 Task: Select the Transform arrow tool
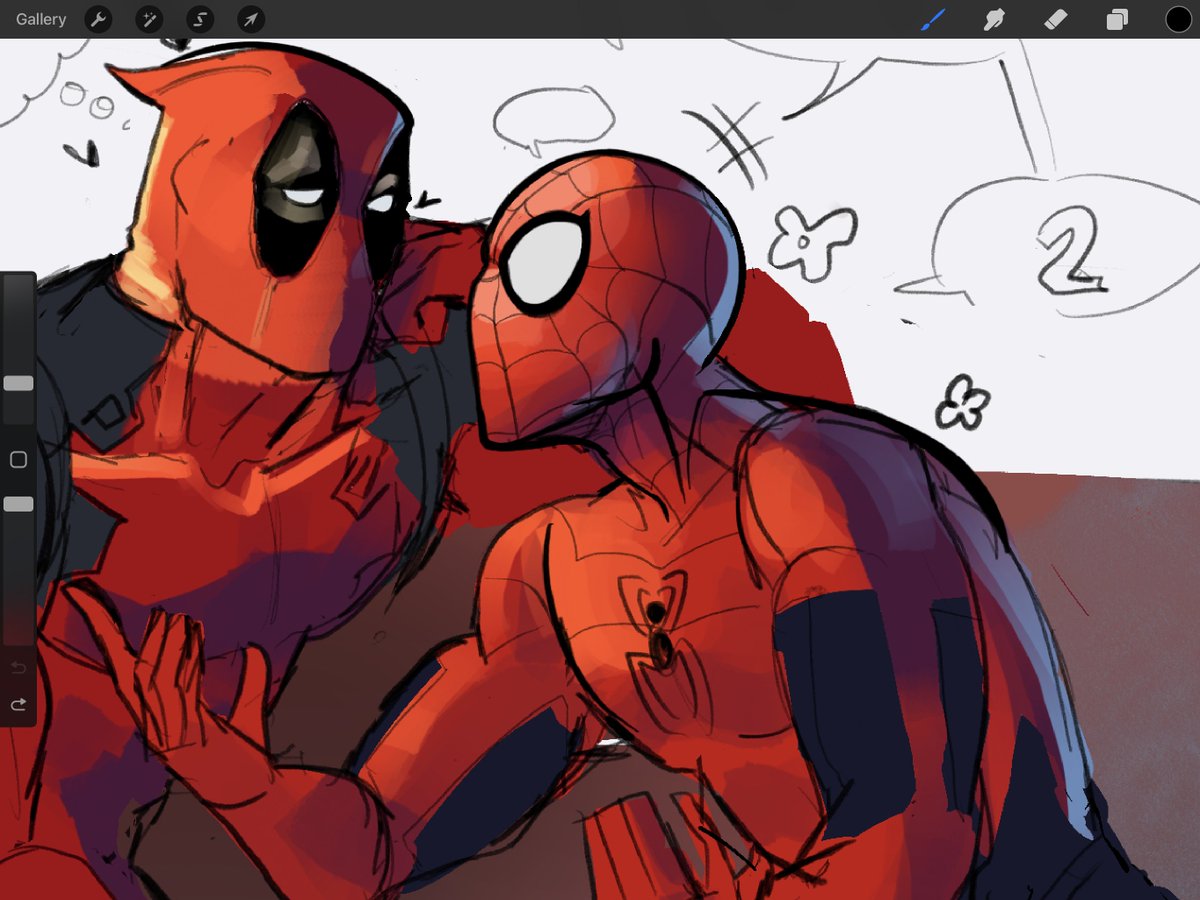coord(249,19)
